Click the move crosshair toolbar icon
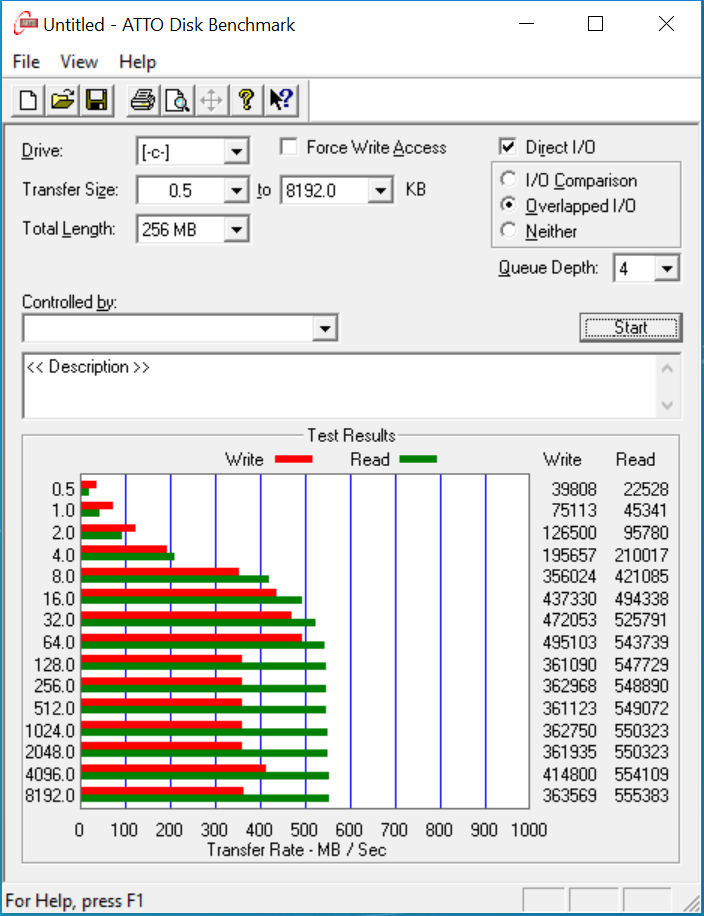This screenshot has width=704, height=916. (x=211, y=100)
